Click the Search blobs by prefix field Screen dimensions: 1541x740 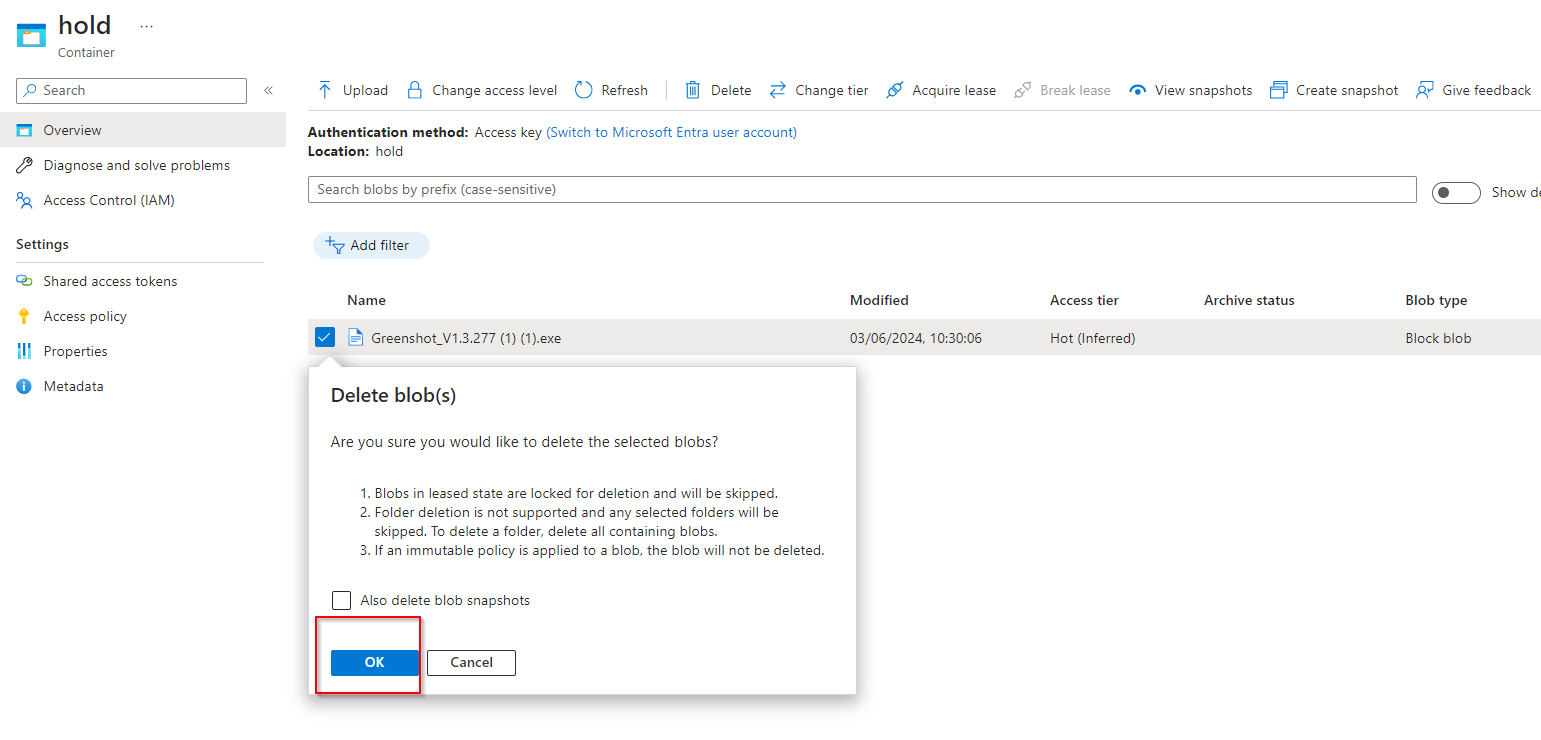point(861,189)
